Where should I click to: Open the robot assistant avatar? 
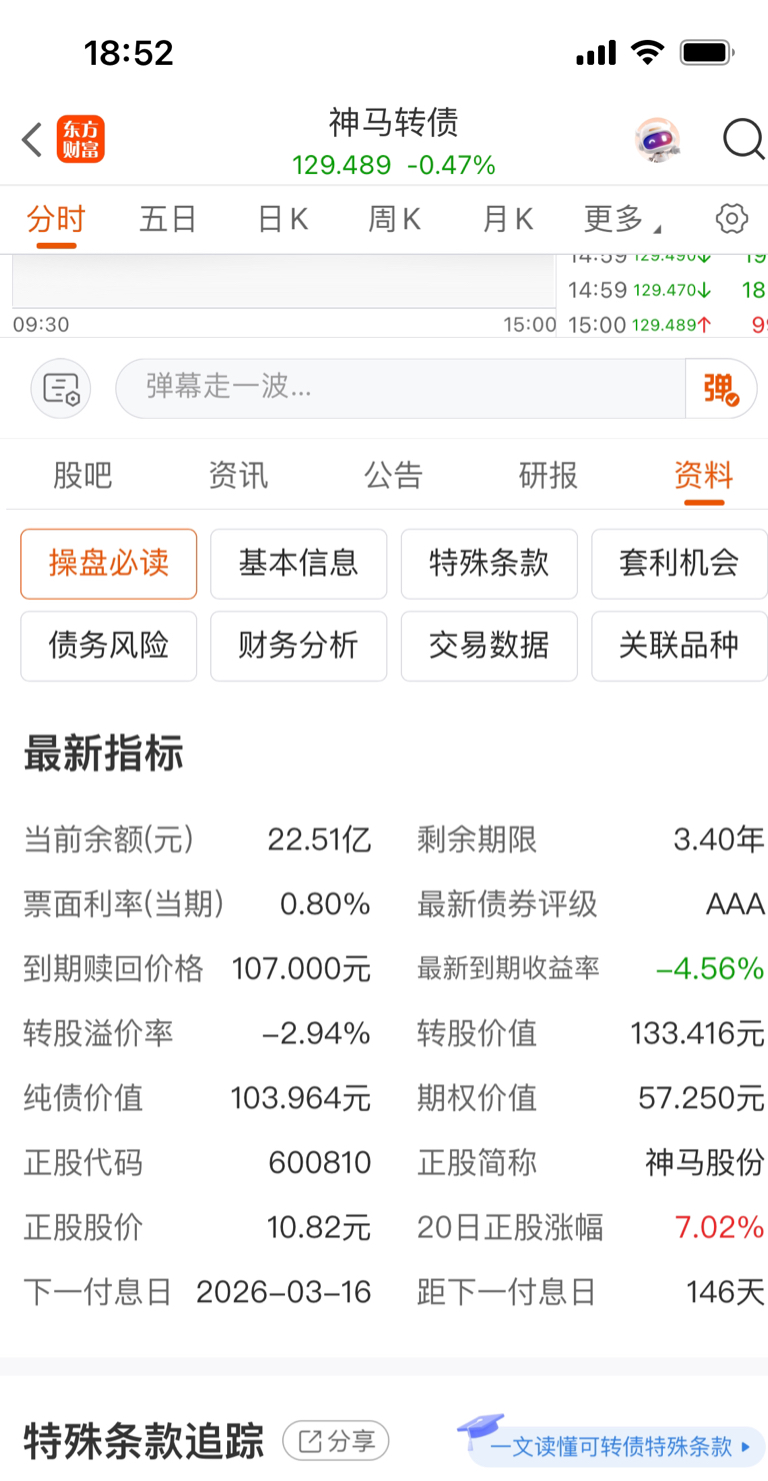tap(657, 140)
